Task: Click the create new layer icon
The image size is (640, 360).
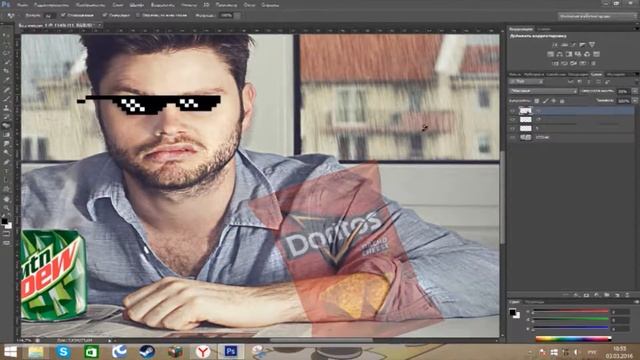Action: click(x=617, y=295)
